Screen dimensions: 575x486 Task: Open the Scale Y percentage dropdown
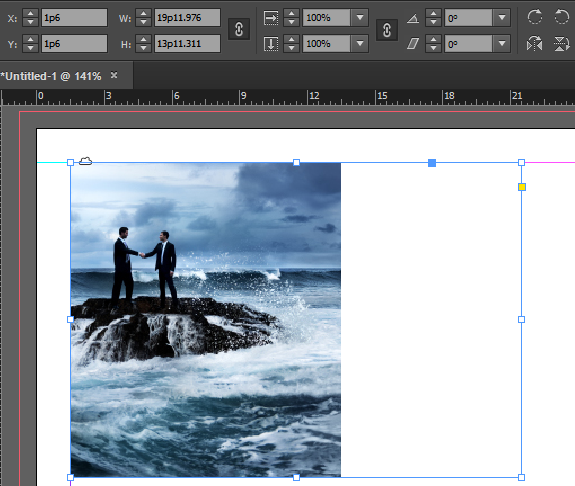click(360, 44)
